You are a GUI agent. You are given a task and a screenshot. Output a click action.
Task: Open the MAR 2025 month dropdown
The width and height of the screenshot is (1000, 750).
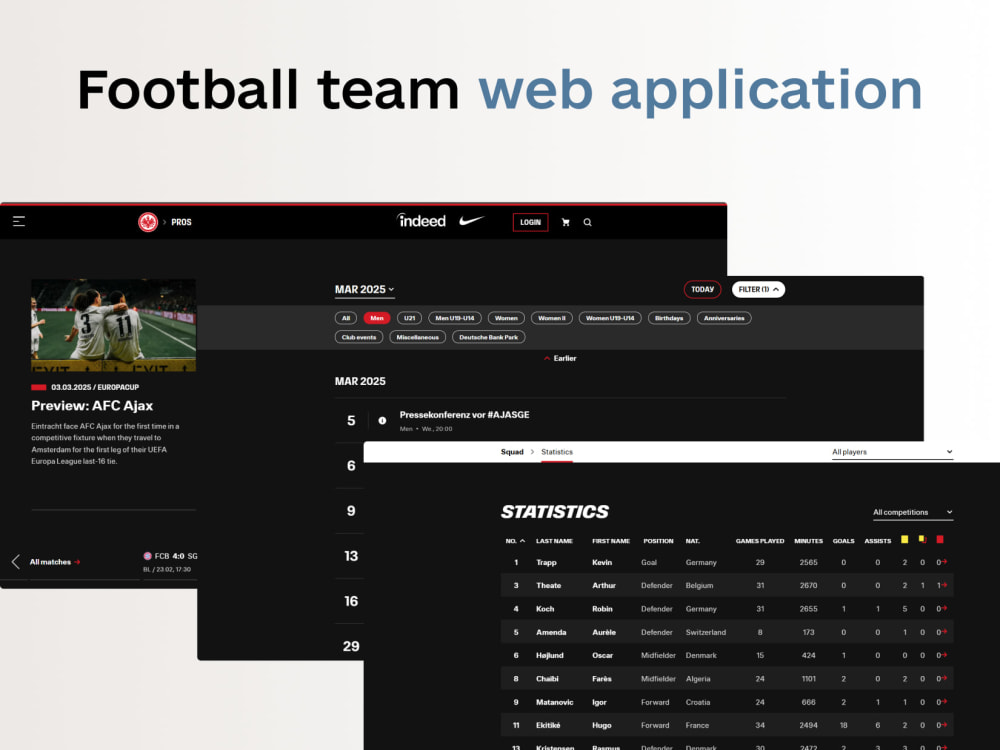pos(365,290)
